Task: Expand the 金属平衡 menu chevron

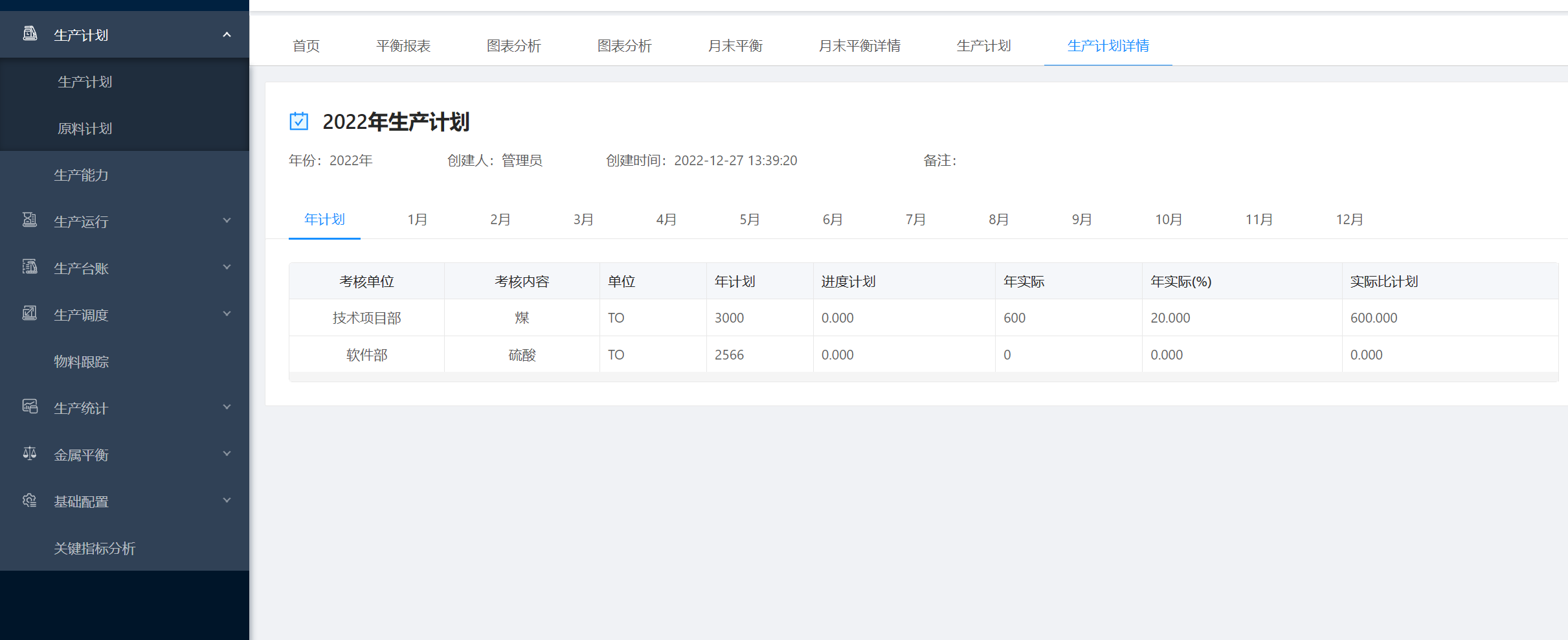Action: [227, 454]
